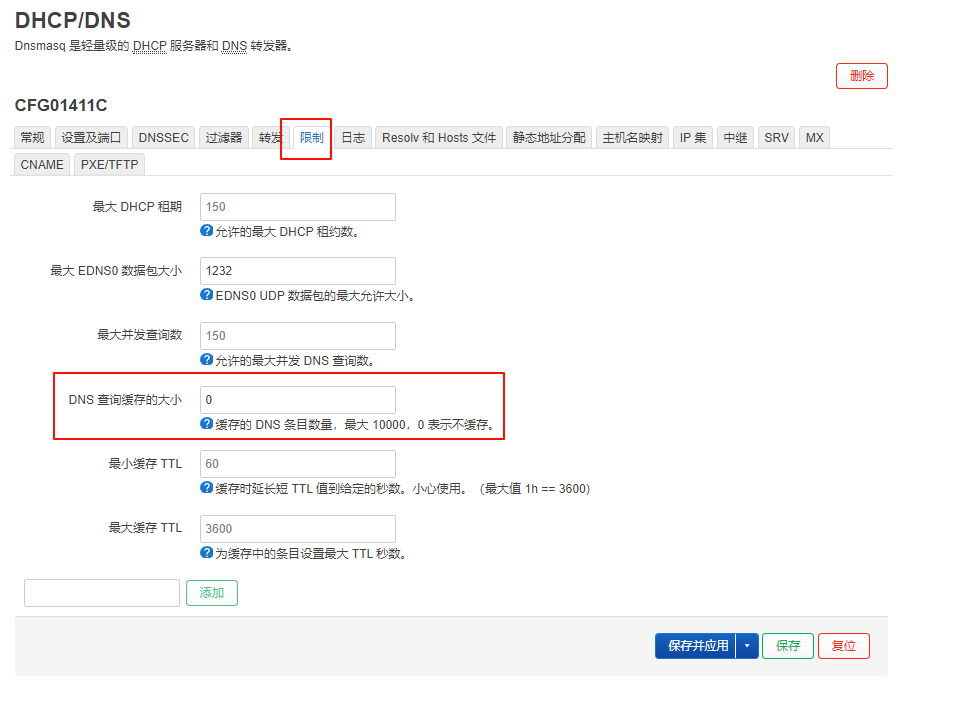Focus the 最小缓存 TTL input field
The height and width of the screenshot is (710, 964).
[298, 464]
